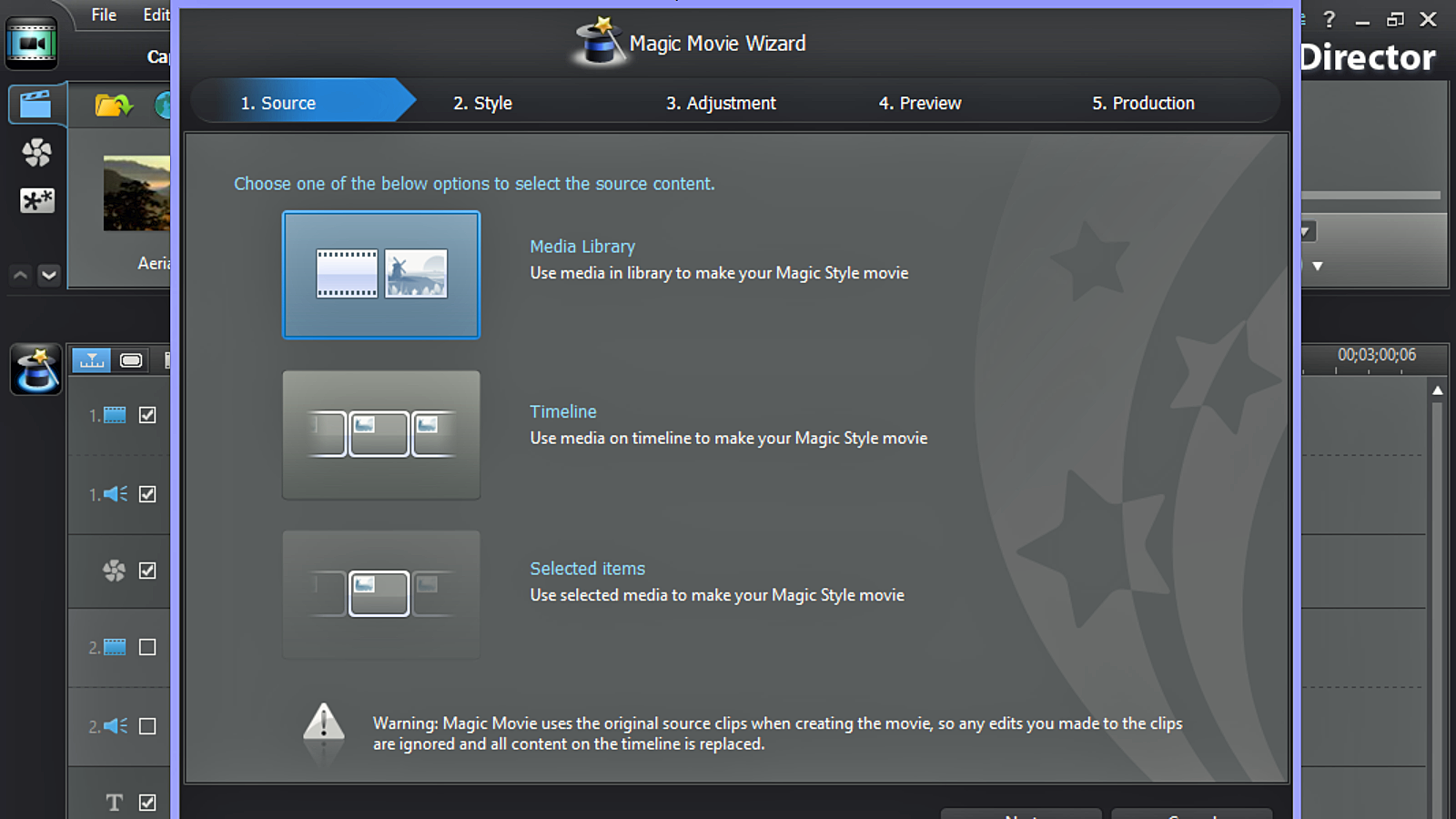Uncheck the effect track checkbox
The image size is (1456, 819).
point(147,571)
